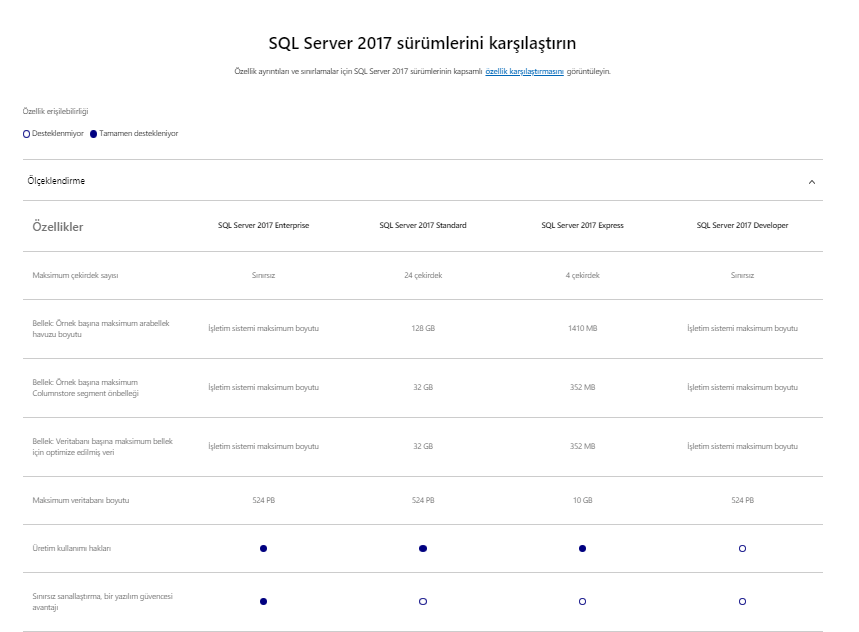The width and height of the screenshot is (859, 632).
Task: Click Developer İşletim sistemi maksimum boyutu in Columnstore row
Action: [x=742, y=387]
